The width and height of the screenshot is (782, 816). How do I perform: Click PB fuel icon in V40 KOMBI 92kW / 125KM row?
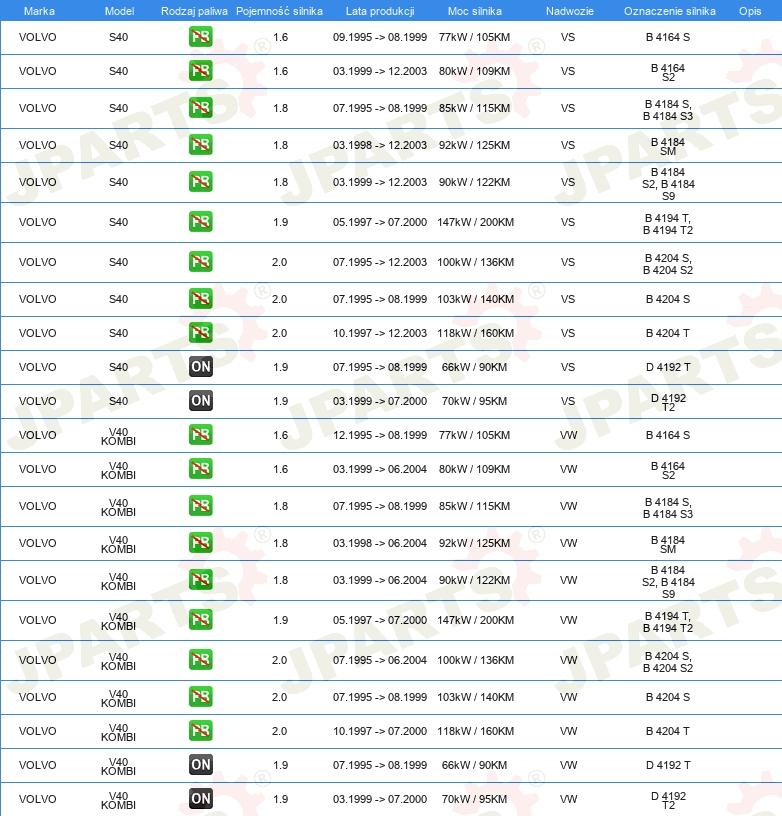coord(201,543)
